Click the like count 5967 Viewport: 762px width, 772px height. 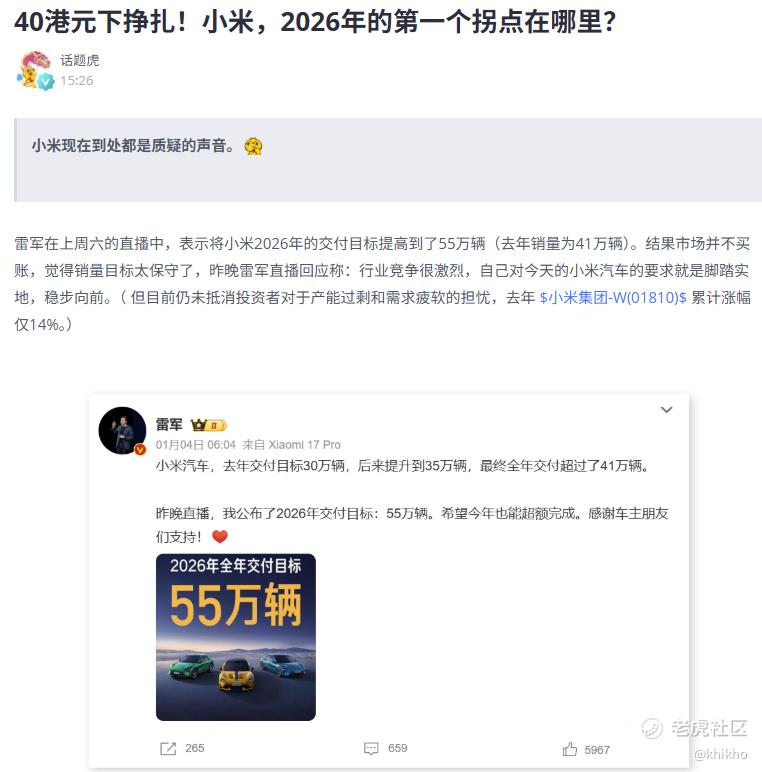[x=597, y=750]
